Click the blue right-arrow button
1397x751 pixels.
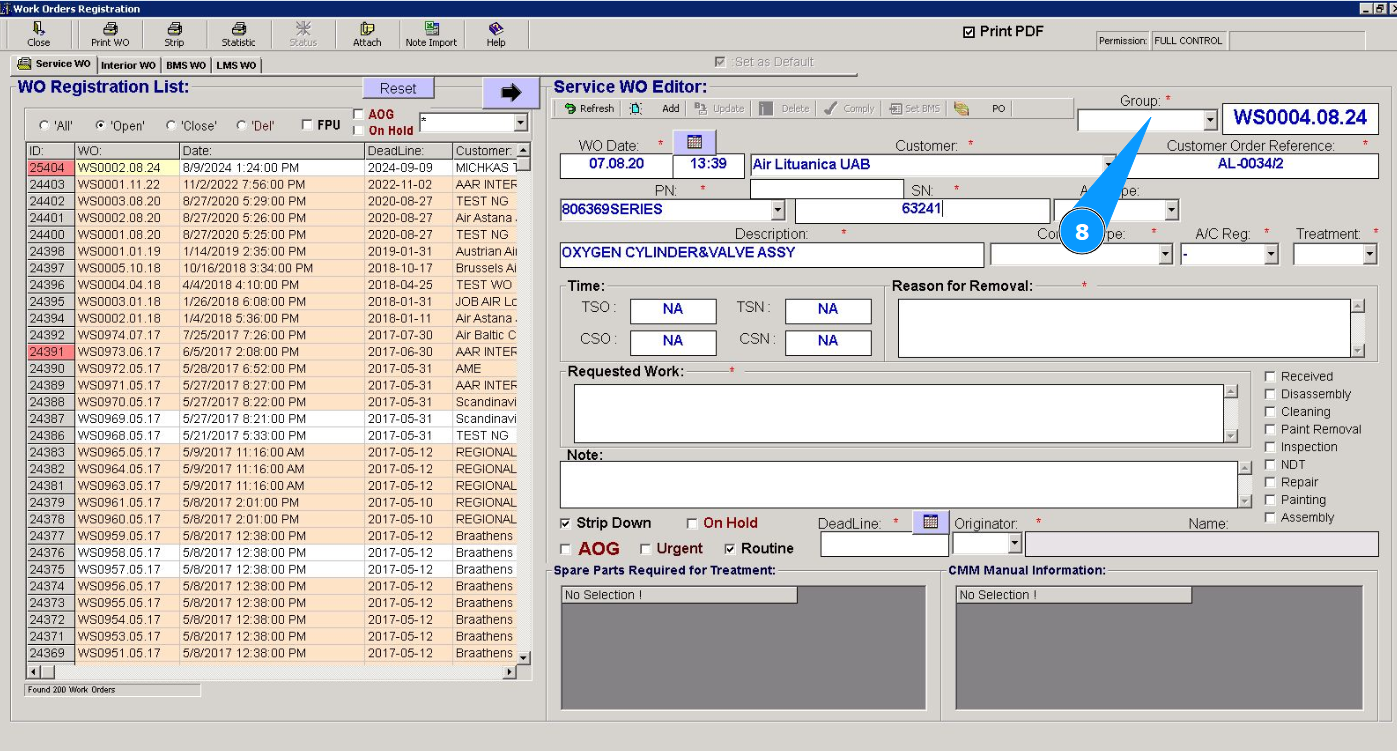(x=511, y=92)
